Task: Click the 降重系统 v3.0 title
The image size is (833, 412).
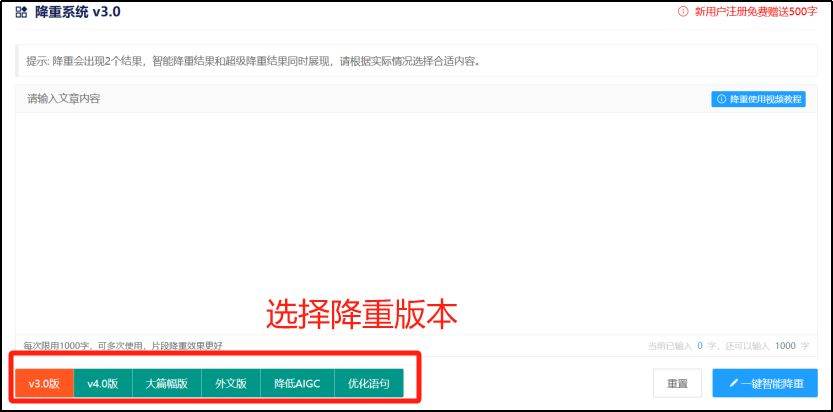Action: (78, 12)
